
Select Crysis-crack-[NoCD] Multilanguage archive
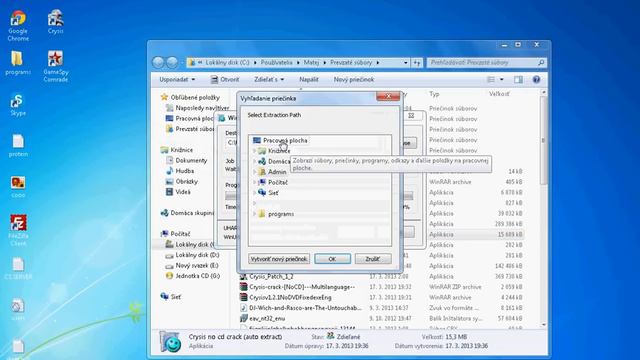[x=302, y=287]
